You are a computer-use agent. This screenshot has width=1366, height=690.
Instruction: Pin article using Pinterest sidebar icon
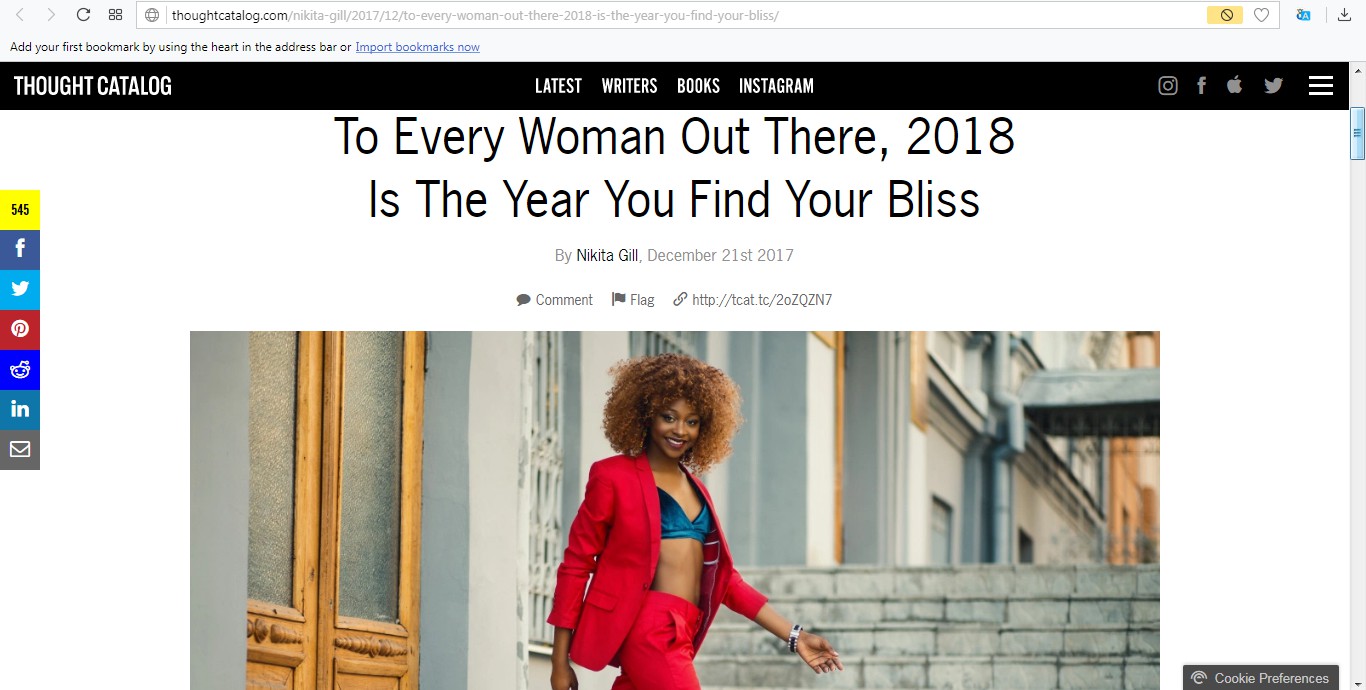[x=20, y=330]
